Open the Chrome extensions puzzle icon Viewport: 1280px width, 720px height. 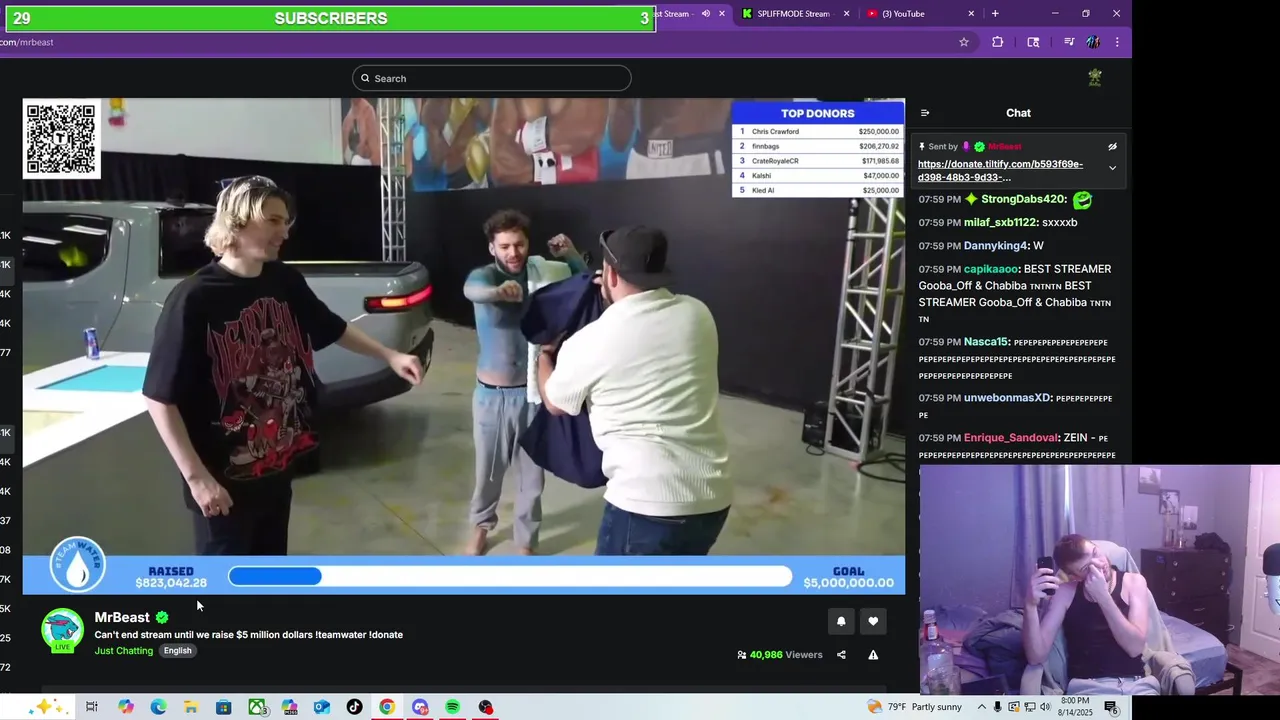997,42
